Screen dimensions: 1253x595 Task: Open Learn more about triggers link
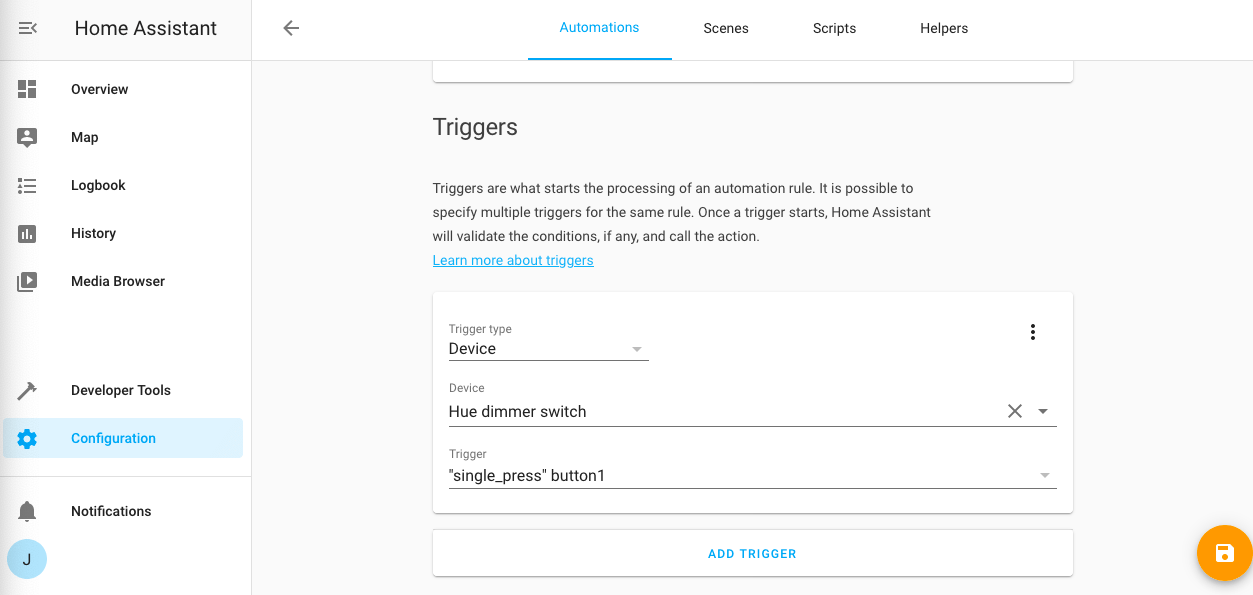click(x=513, y=260)
